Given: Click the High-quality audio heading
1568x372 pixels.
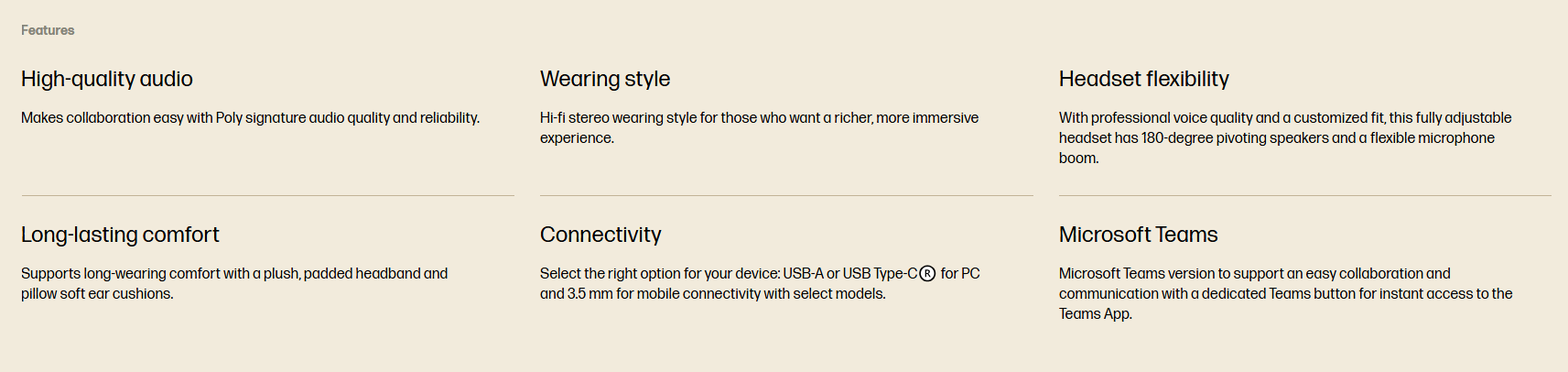Looking at the screenshot, I should click(x=107, y=79).
